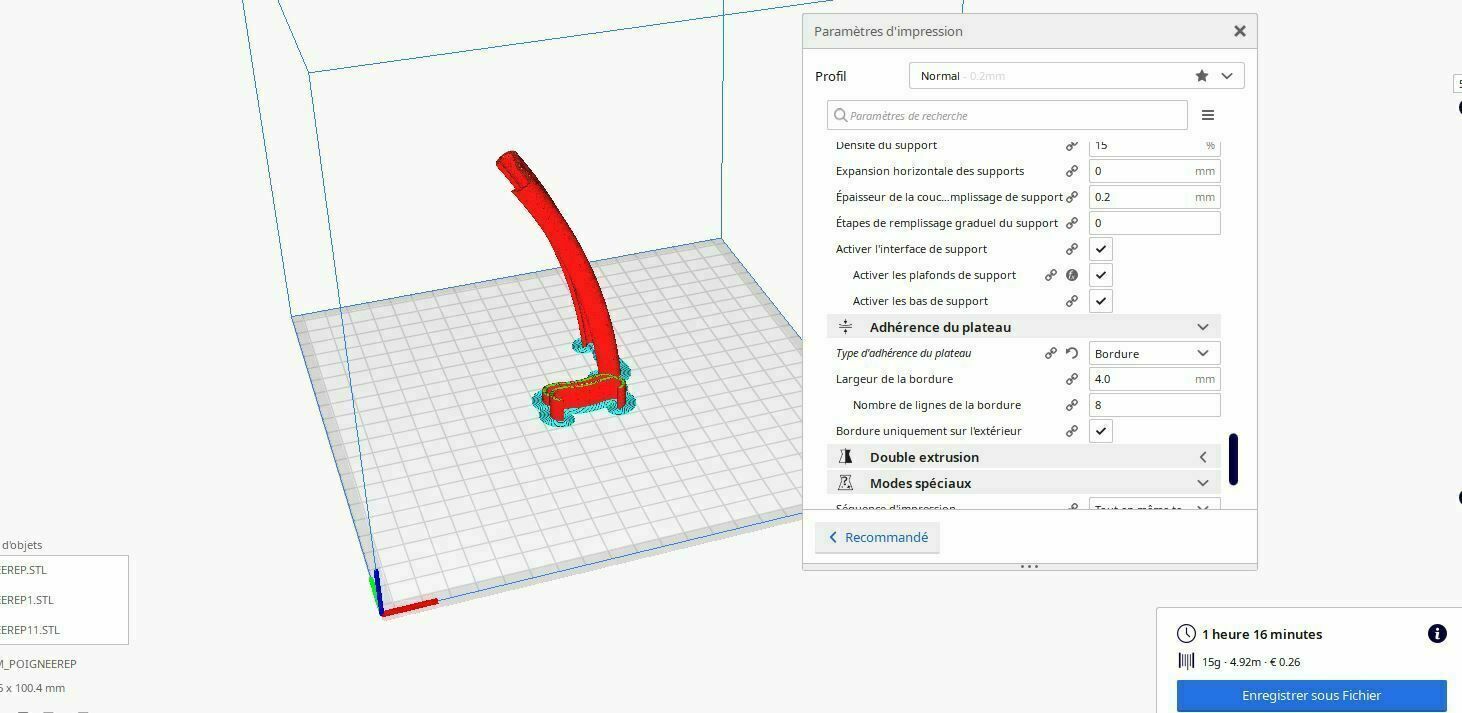Click the 'Paramètres d'impression' panel title
The image size is (1462, 713).
888,31
